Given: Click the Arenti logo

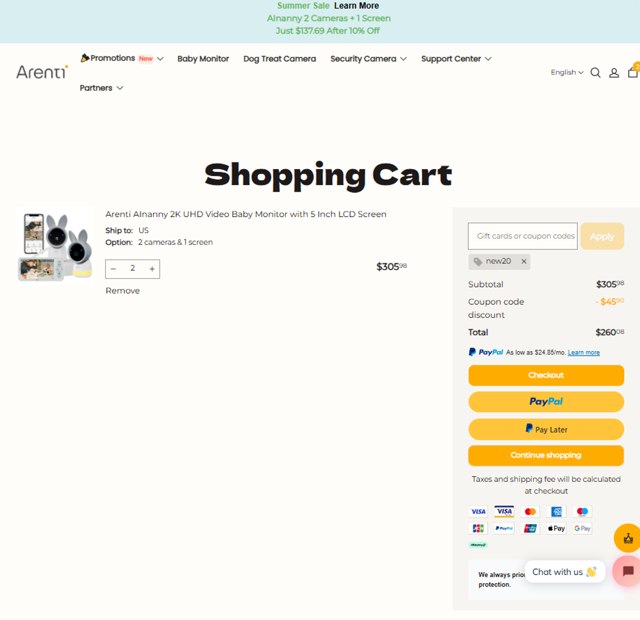Looking at the screenshot, I should 42,72.
